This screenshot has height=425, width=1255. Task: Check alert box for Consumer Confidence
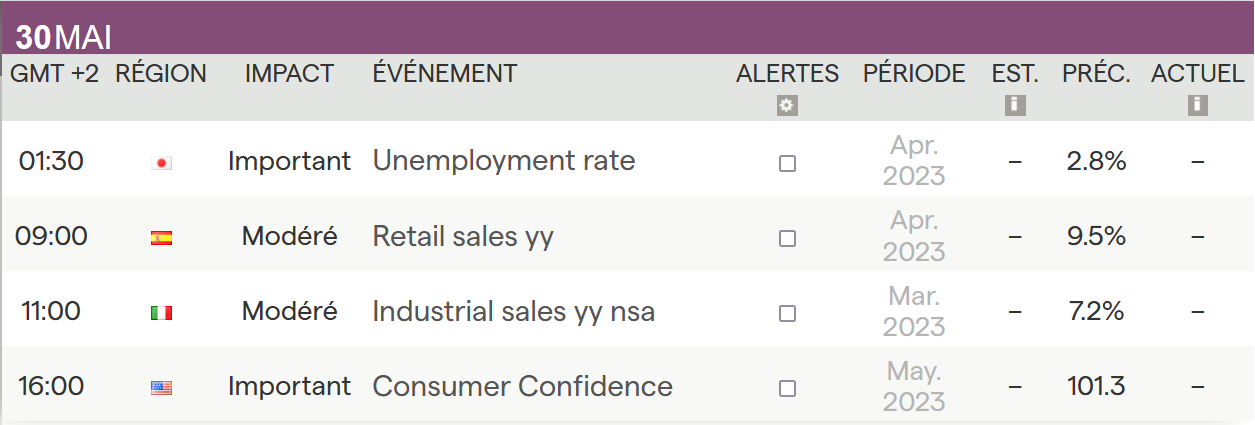[x=787, y=388]
